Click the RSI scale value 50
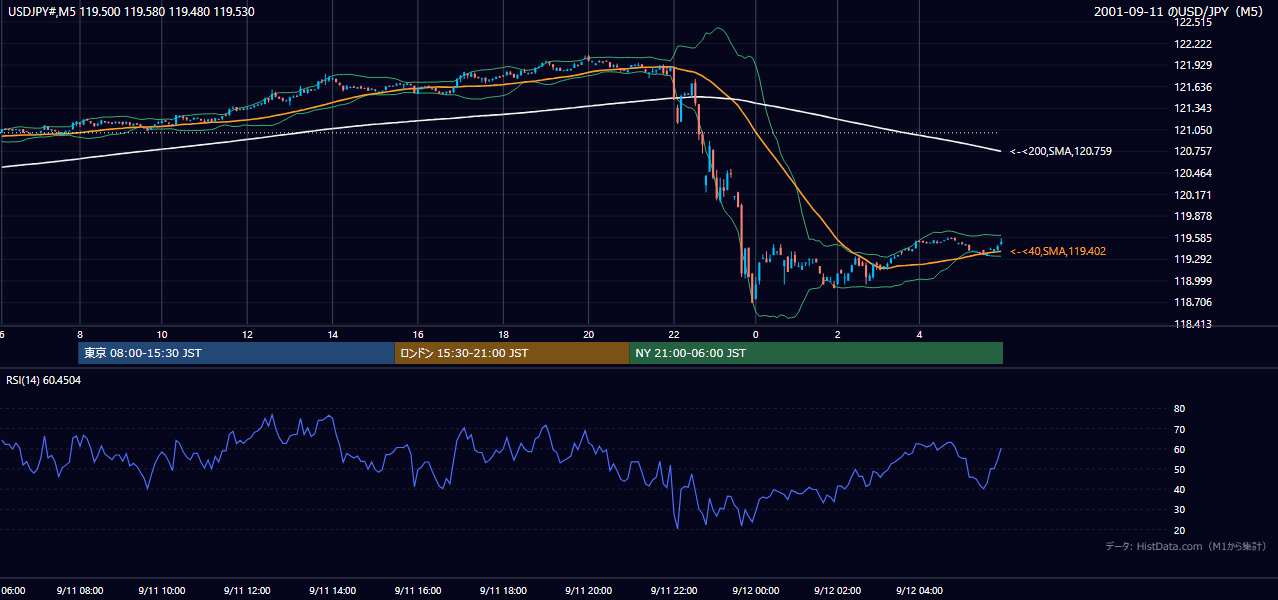1278x600 pixels. click(x=1179, y=469)
